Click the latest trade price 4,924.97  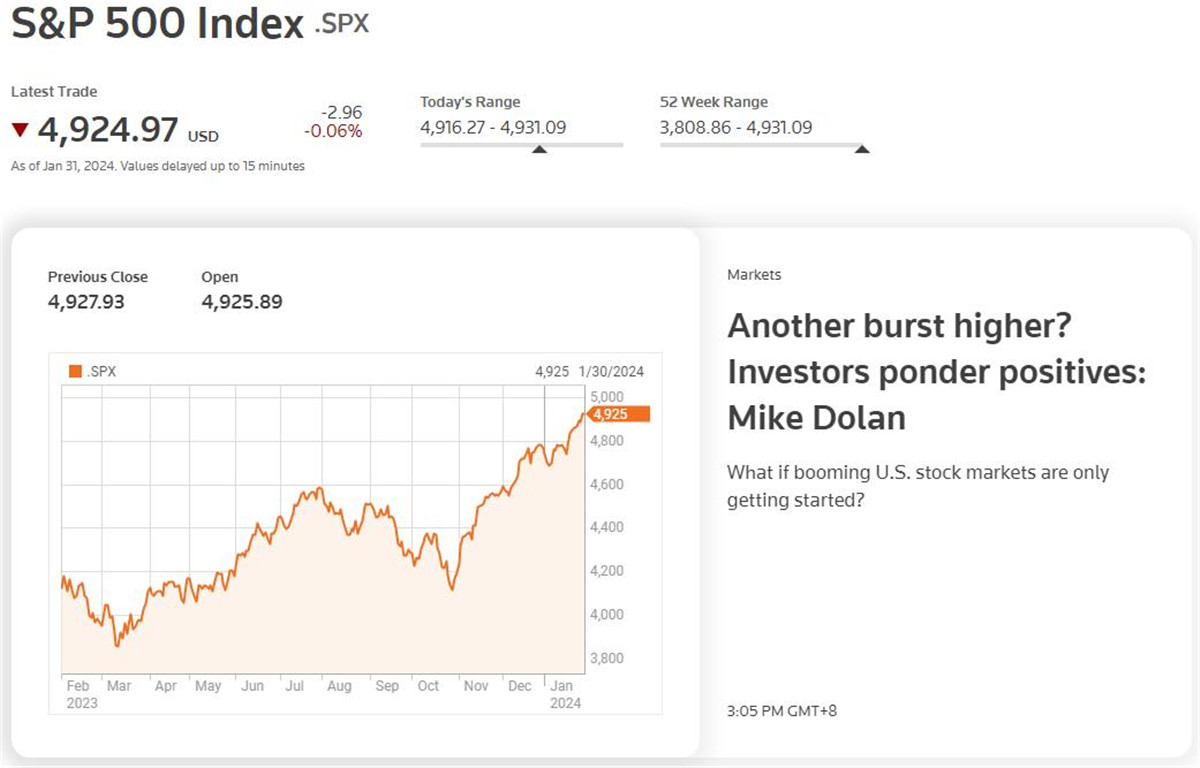(x=108, y=129)
